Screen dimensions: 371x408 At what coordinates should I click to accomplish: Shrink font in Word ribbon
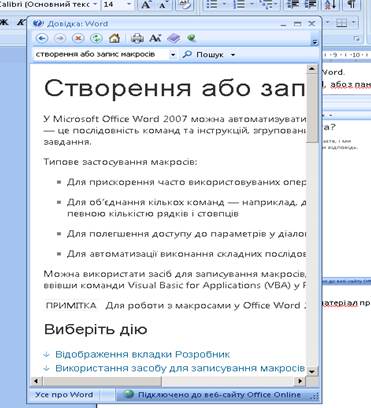(x=162, y=5)
